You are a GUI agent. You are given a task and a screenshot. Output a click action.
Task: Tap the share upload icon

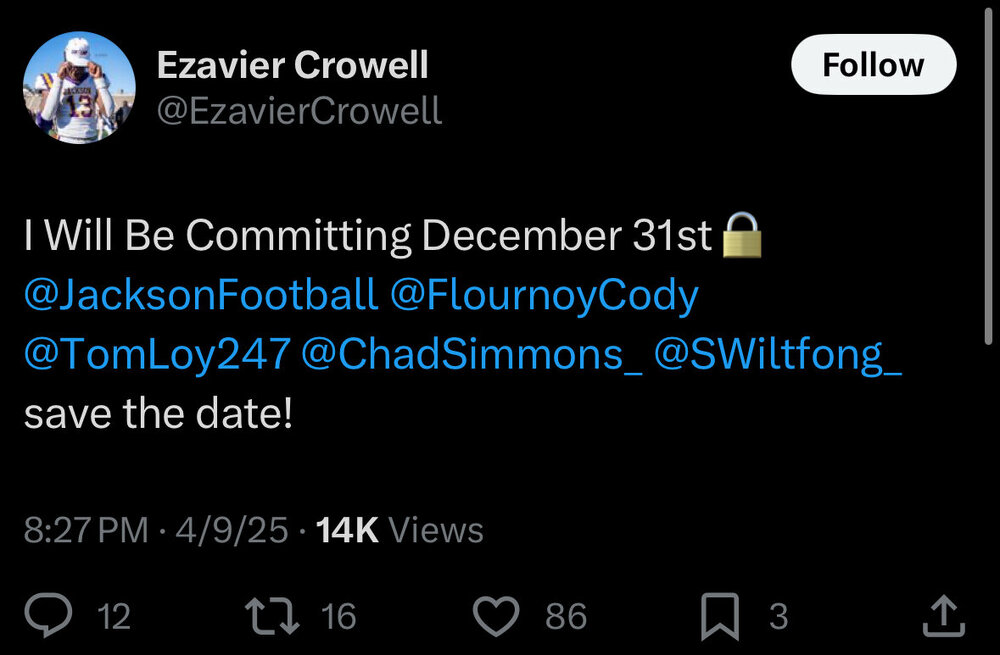point(942,616)
